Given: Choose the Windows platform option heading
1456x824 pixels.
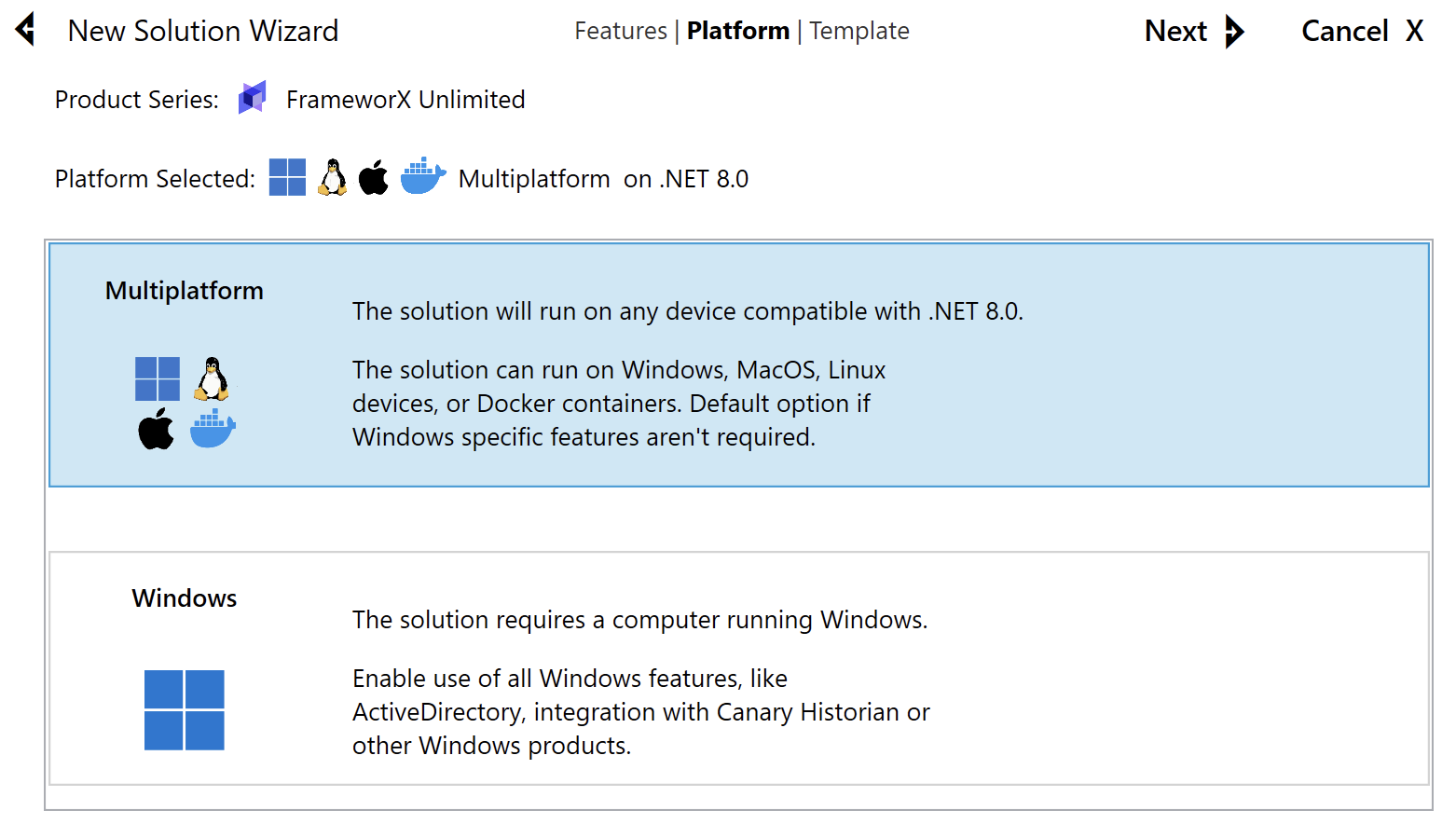Looking at the screenshot, I should click(x=185, y=598).
